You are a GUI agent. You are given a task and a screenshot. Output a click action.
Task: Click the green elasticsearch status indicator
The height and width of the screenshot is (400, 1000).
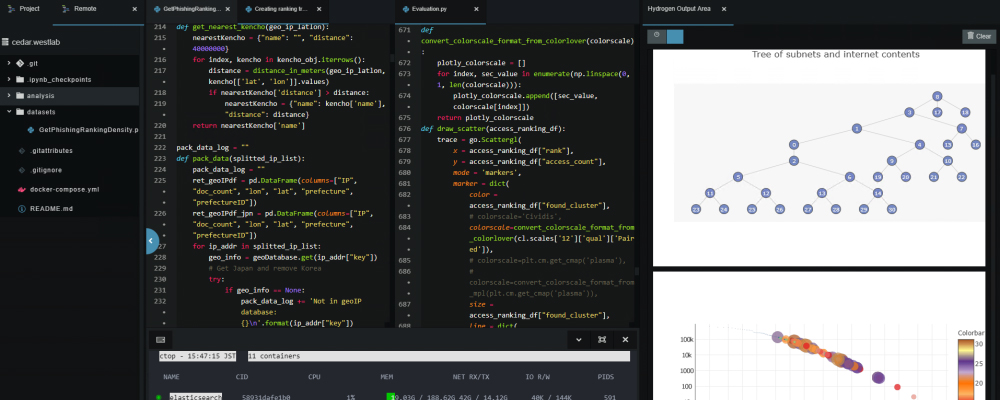coord(158,397)
